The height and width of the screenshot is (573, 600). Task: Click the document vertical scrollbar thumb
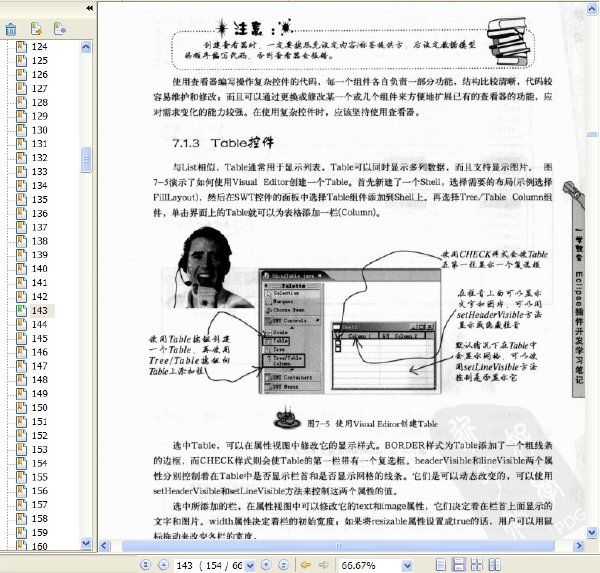click(592, 134)
